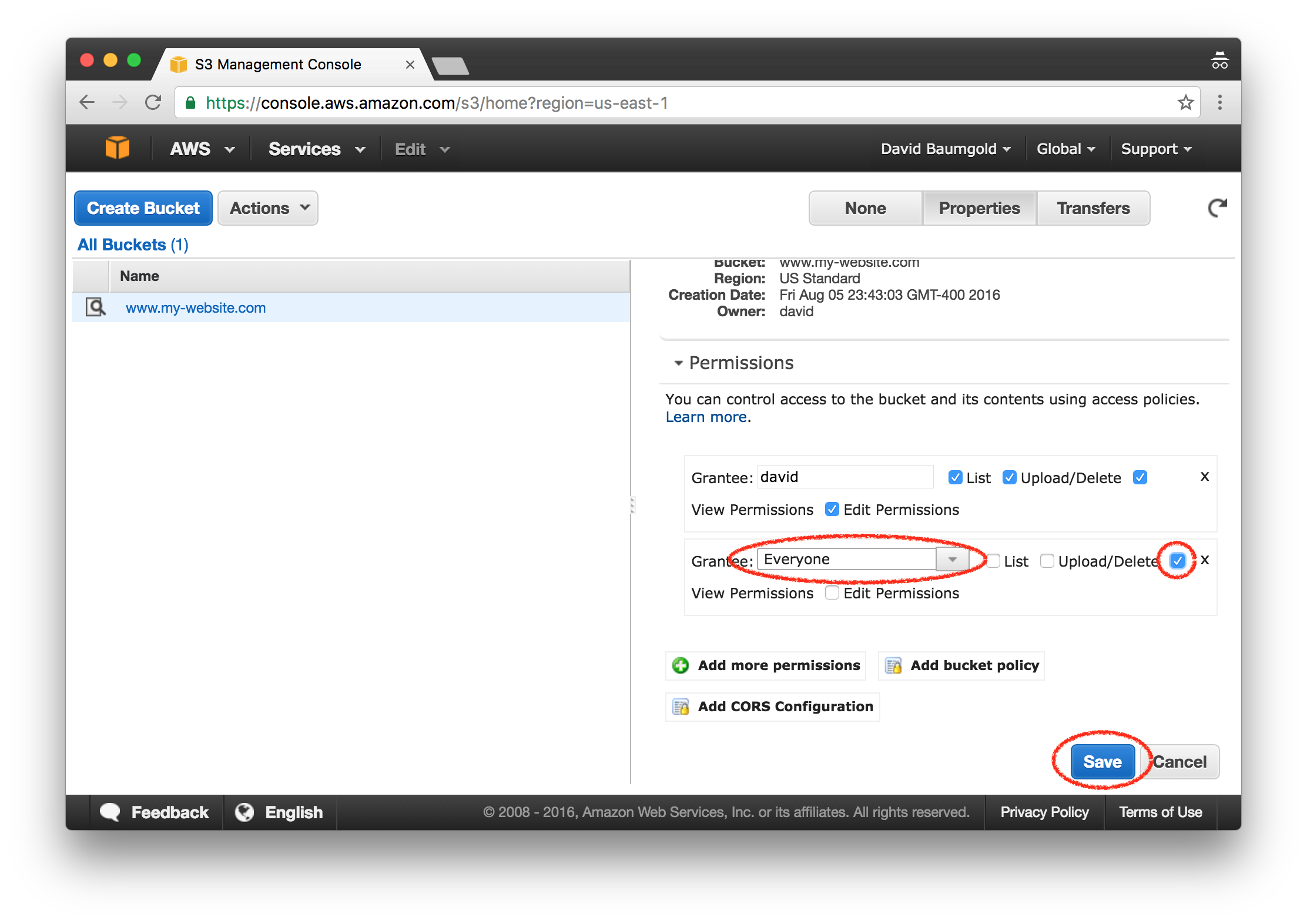Click the Name column header
The width and height of the screenshot is (1307, 924).
click(x=369, y=276)
